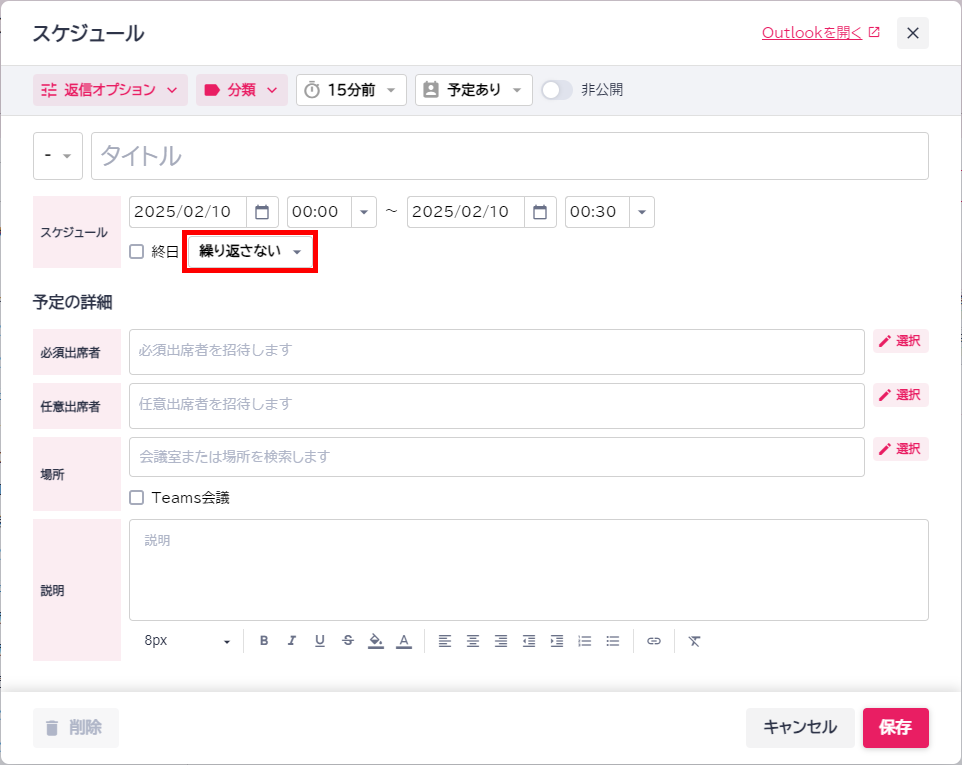Click the 保存 save button
The height and width of the screenshot is (765, 962).
click(x=896, y=728)
